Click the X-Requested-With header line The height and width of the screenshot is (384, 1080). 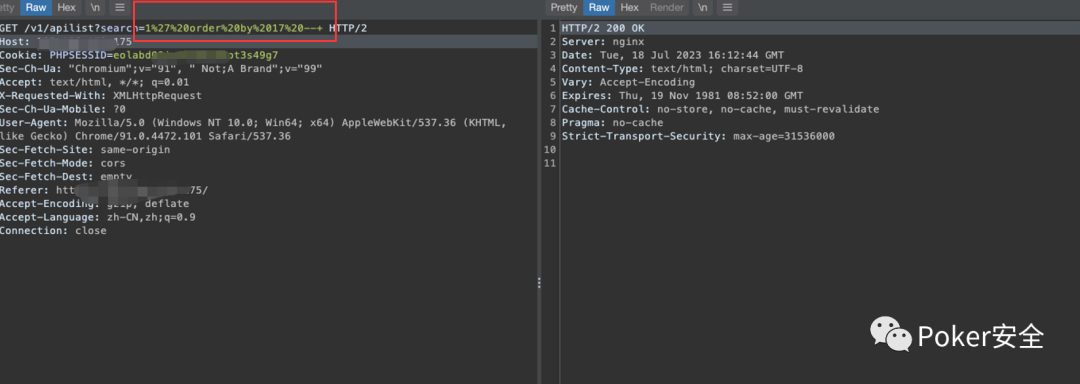pyautogui.click(x=101, y=96)
